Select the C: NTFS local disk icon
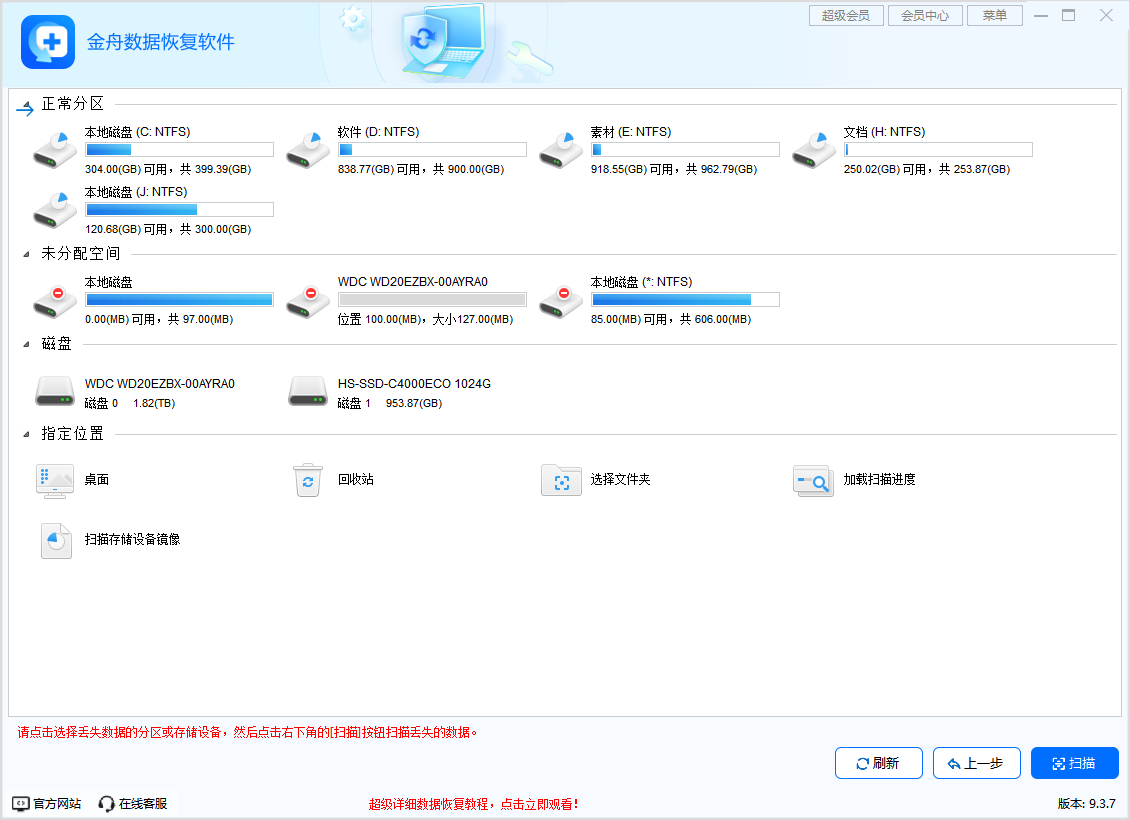1130x820 pixels. [x=55, y=150]
